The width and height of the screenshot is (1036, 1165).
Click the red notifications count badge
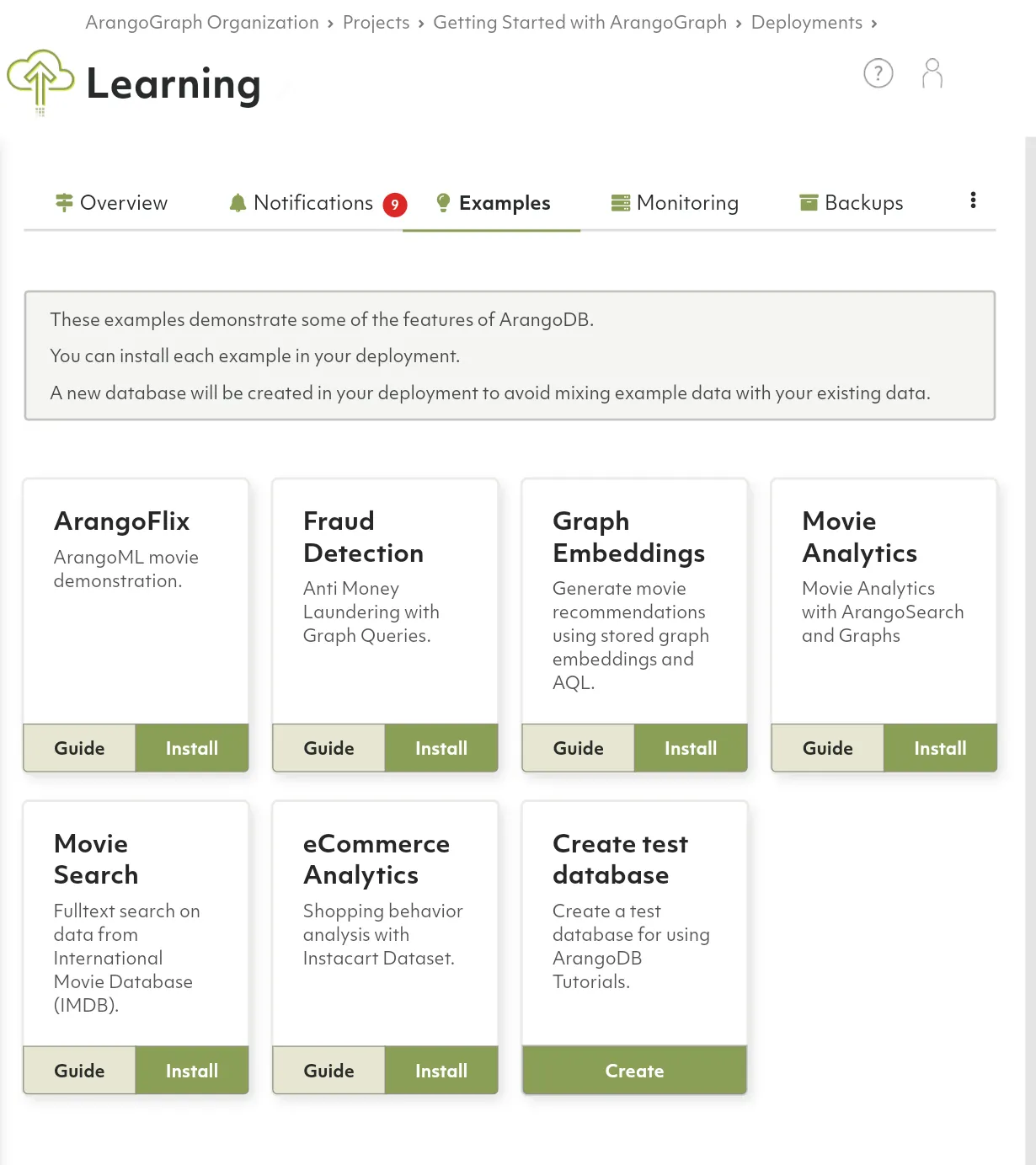(x=395, y=205)
